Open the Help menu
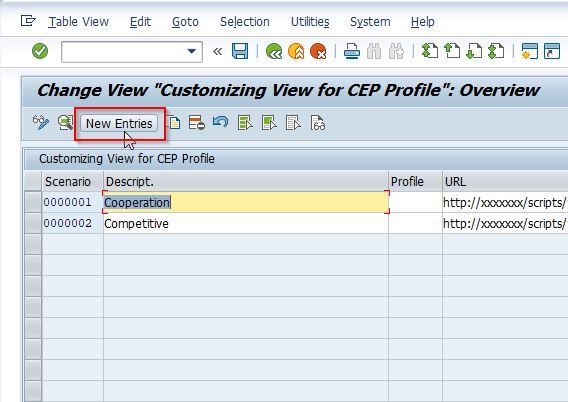 pos(422,22)
